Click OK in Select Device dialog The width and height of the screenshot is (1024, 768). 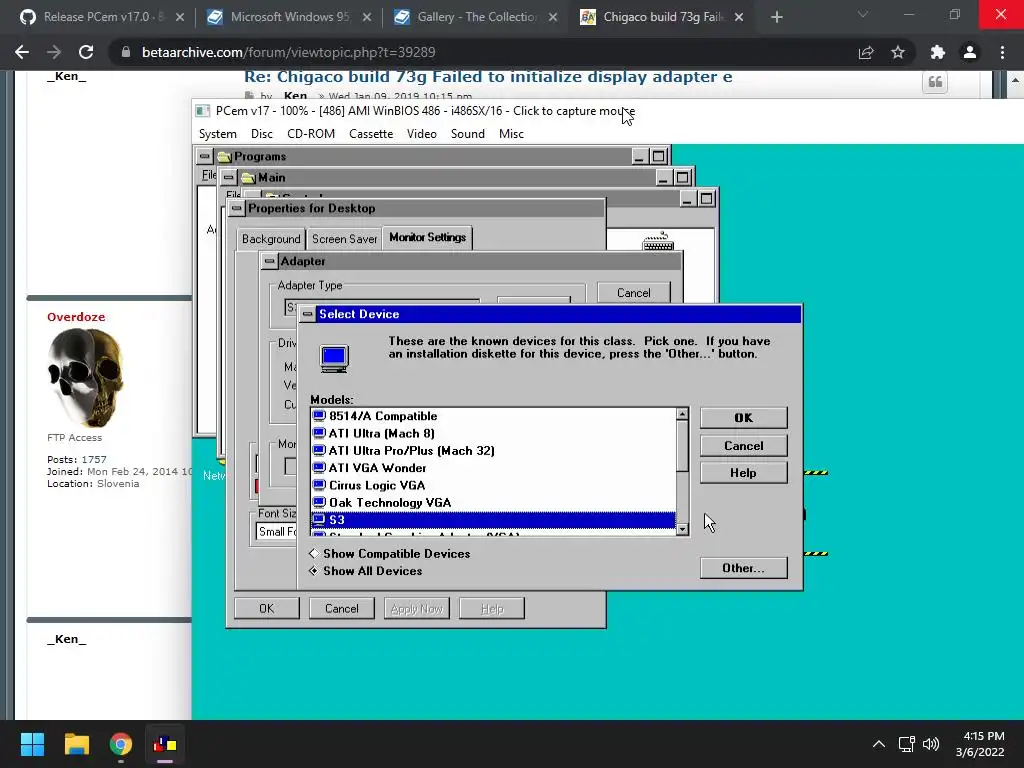743,418
